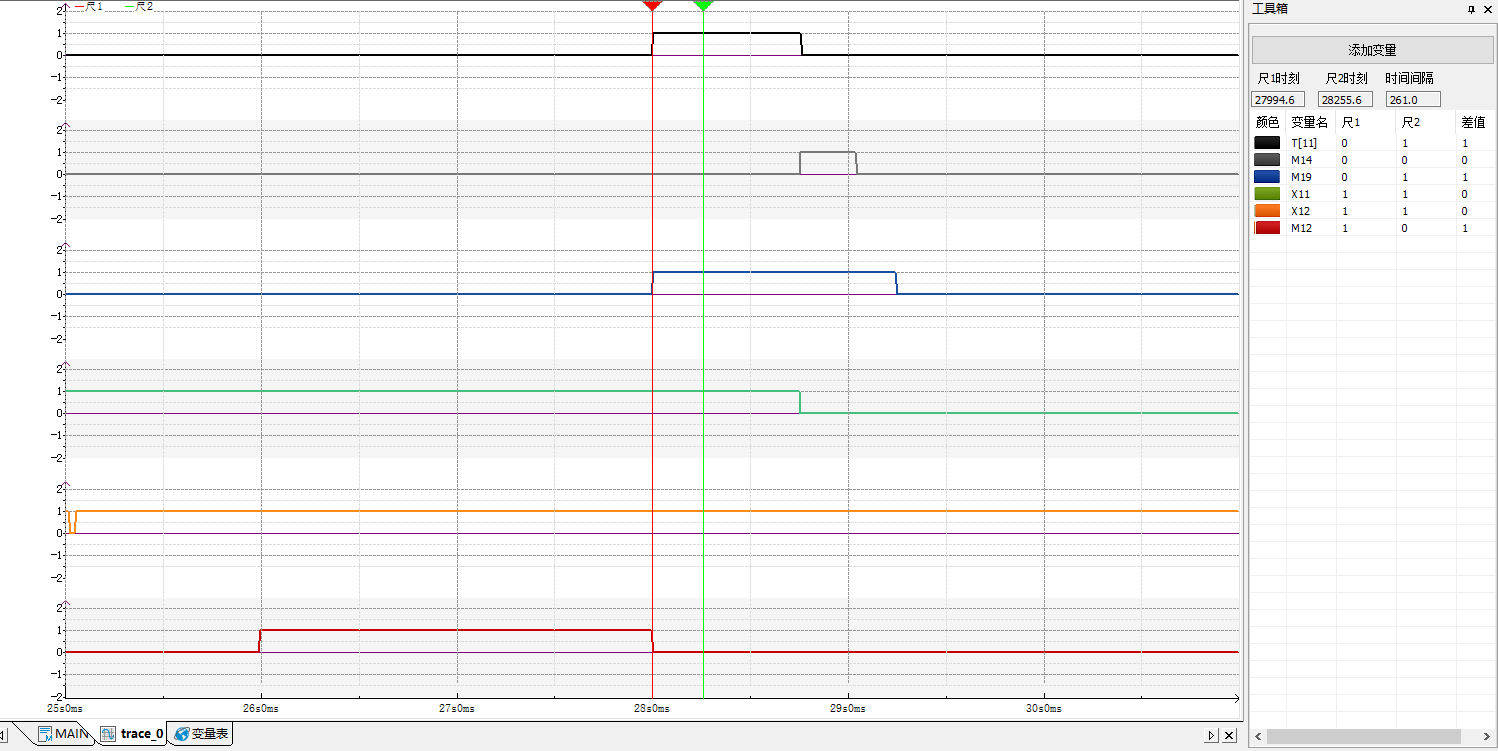This screenshot has width=1498, height=751.
Task: Select the M14 variable name
Action: (x=1301, y=160)
